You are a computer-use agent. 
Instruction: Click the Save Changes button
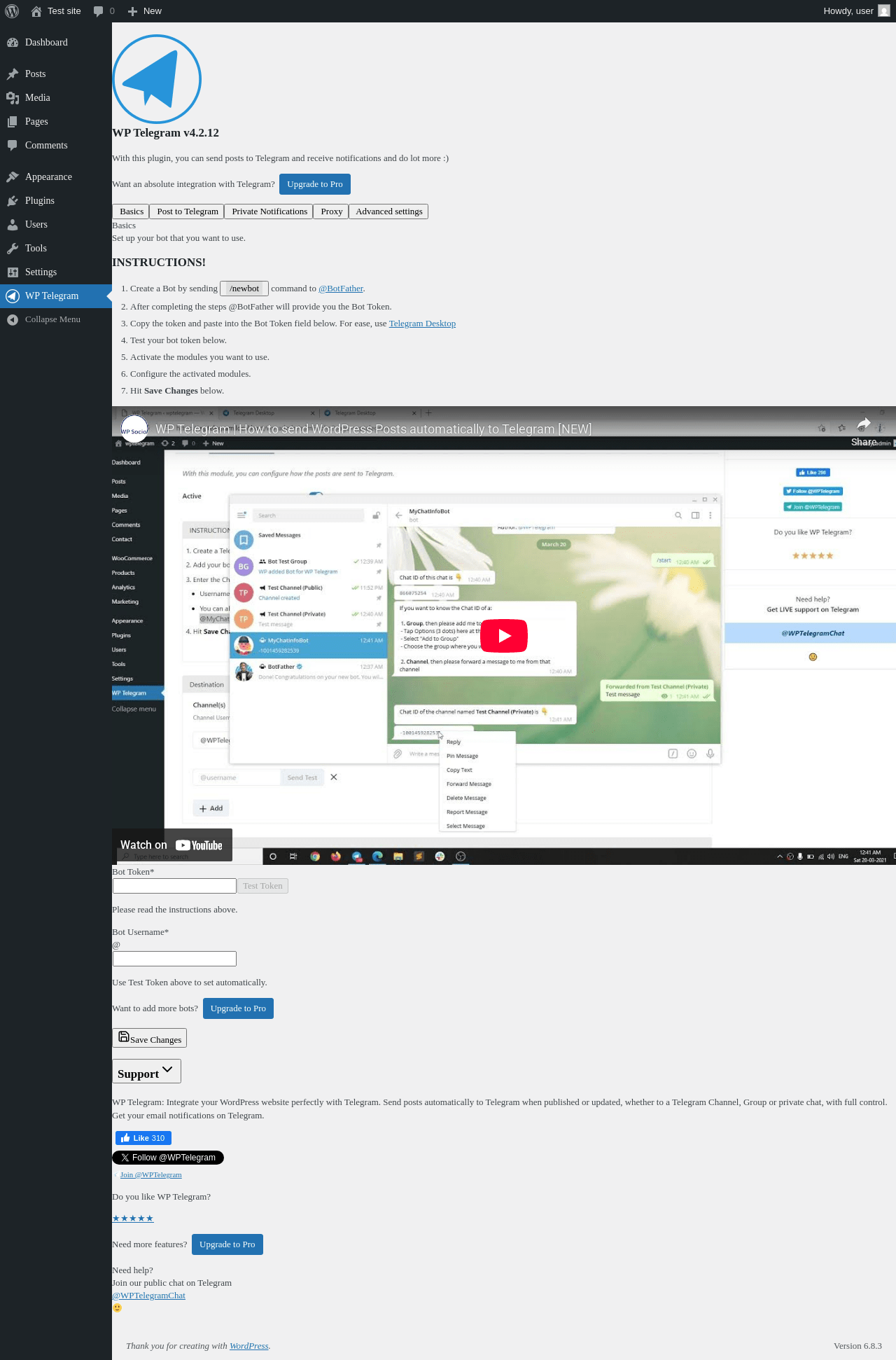click(x=150, y=1038)
